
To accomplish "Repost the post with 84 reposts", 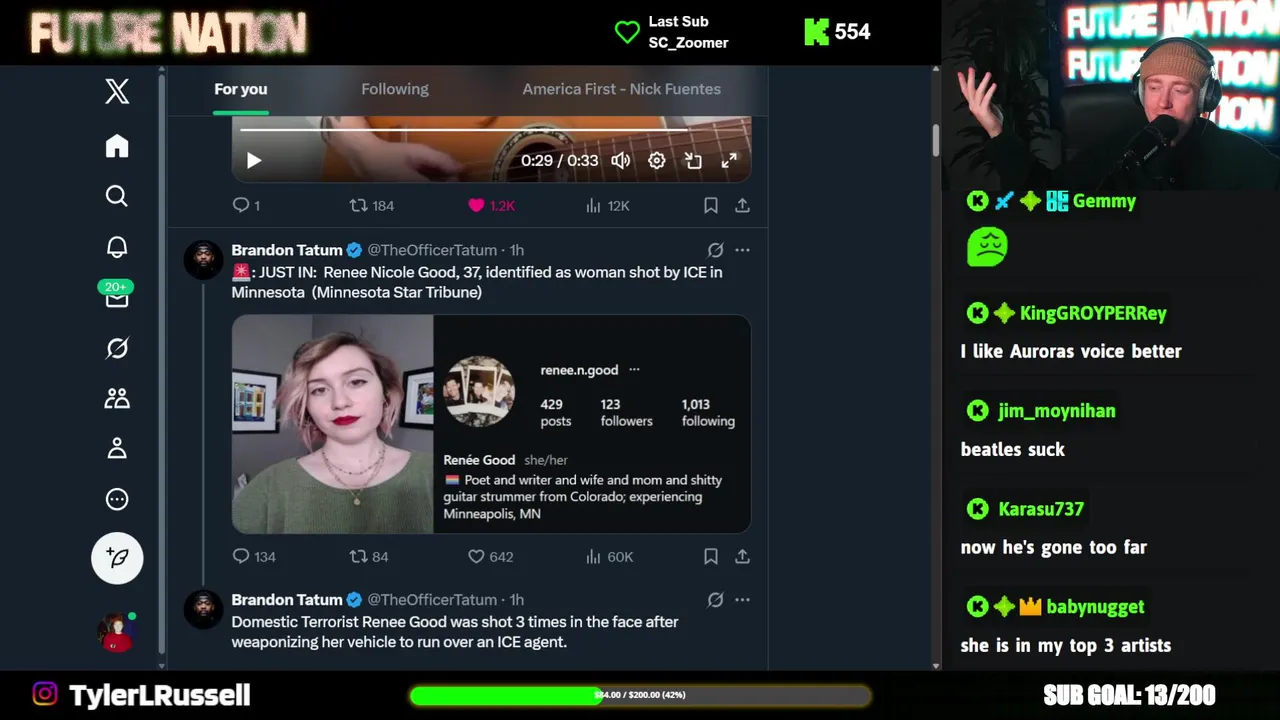I will (x=368, y=556).
